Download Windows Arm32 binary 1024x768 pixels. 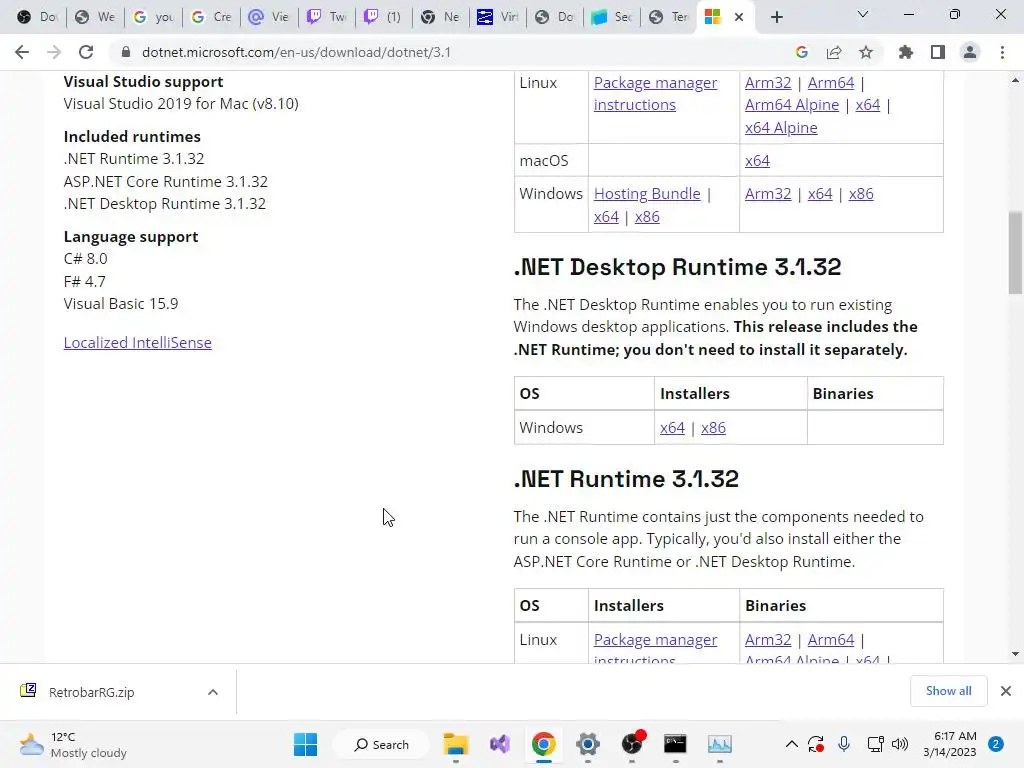[x=768, y=194]
